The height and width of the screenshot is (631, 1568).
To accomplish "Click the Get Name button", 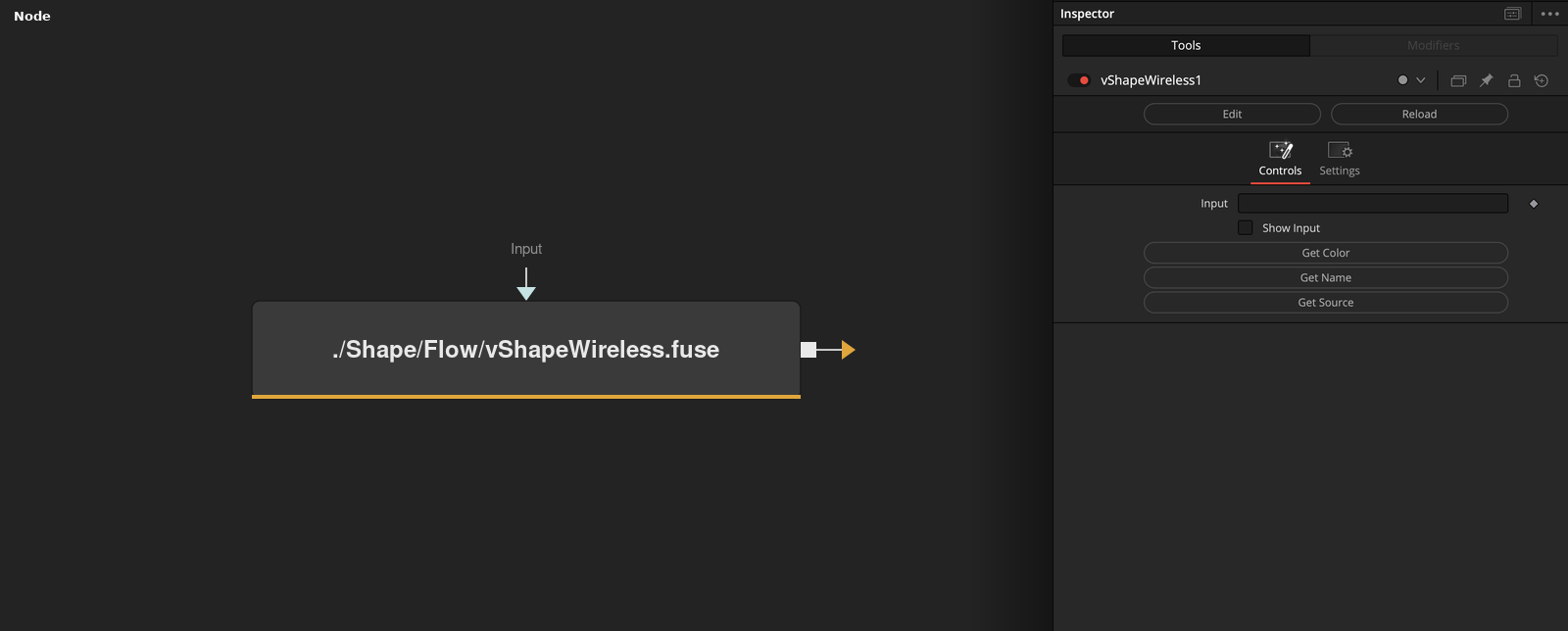I will click(1326, 277).
